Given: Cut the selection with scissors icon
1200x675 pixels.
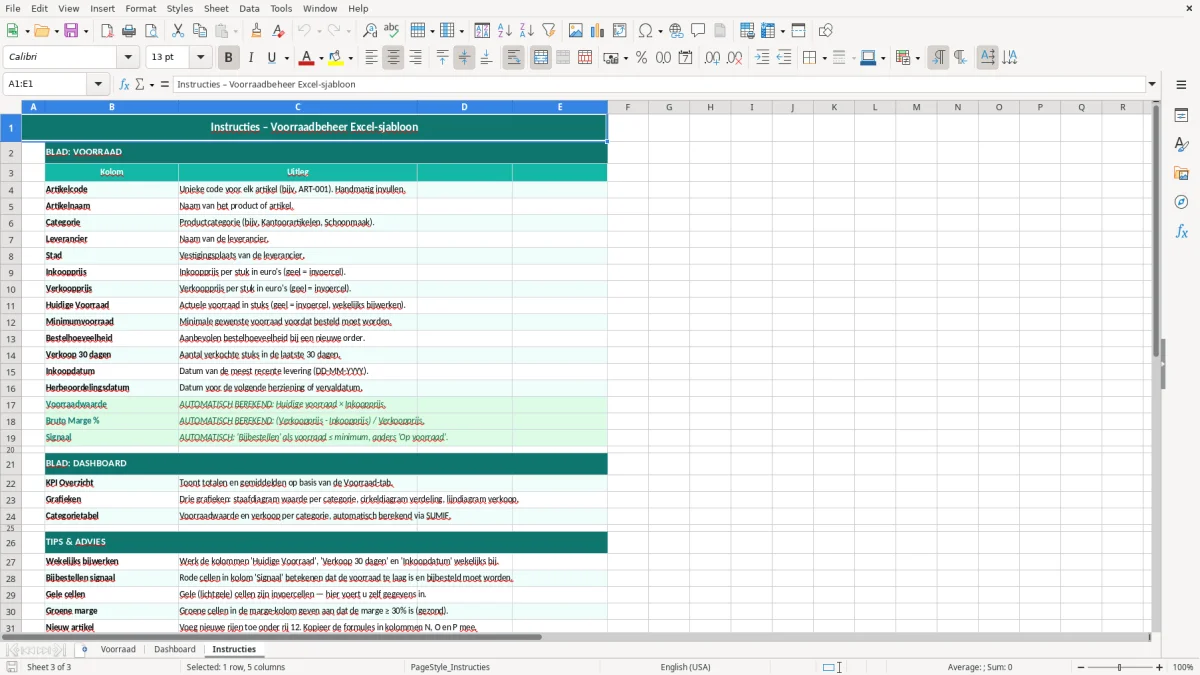Looking at the screenshot, I should [x=178, y=31].
